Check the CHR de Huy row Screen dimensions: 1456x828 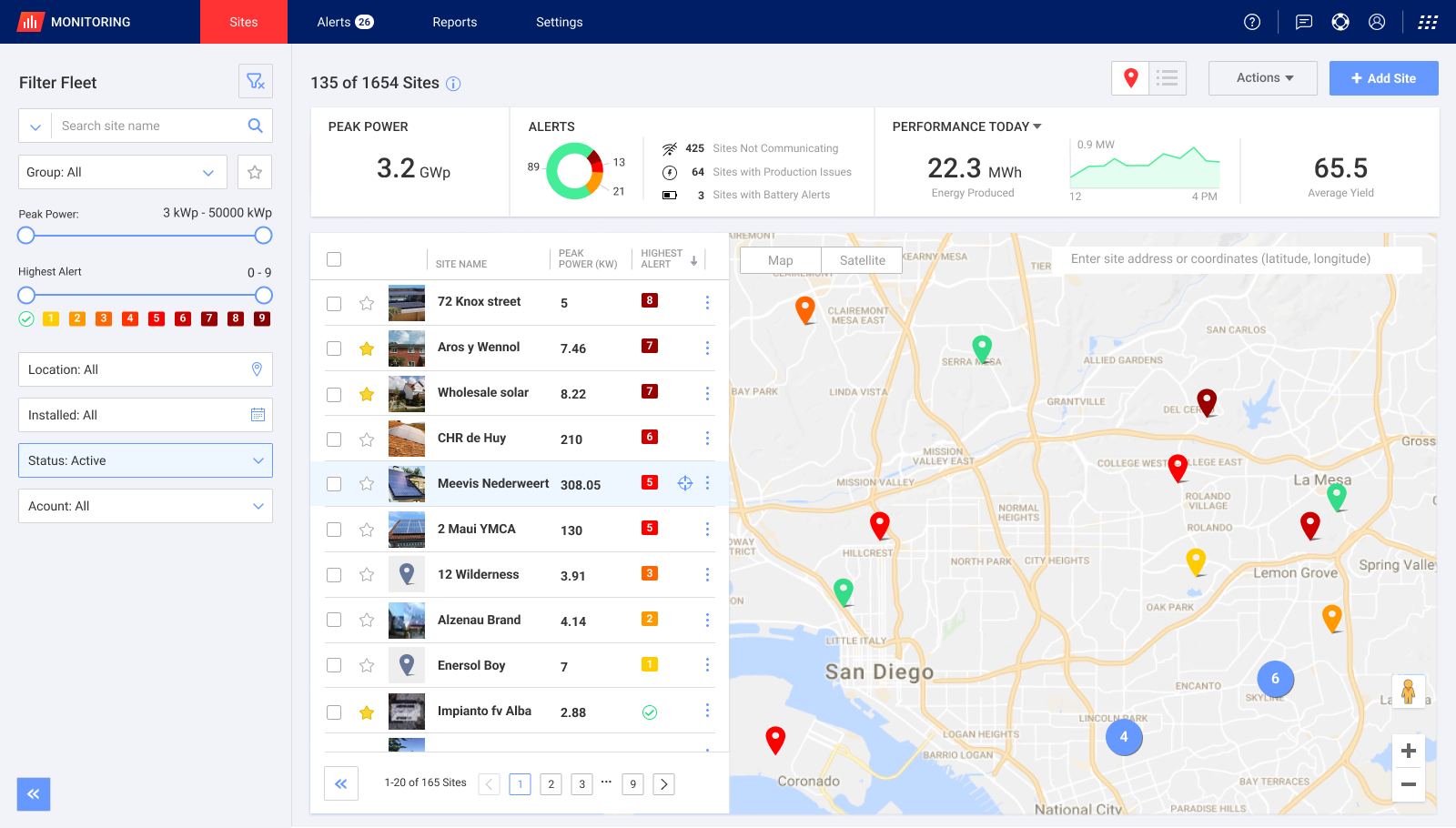pyautogui.click(x=334, y=439)
